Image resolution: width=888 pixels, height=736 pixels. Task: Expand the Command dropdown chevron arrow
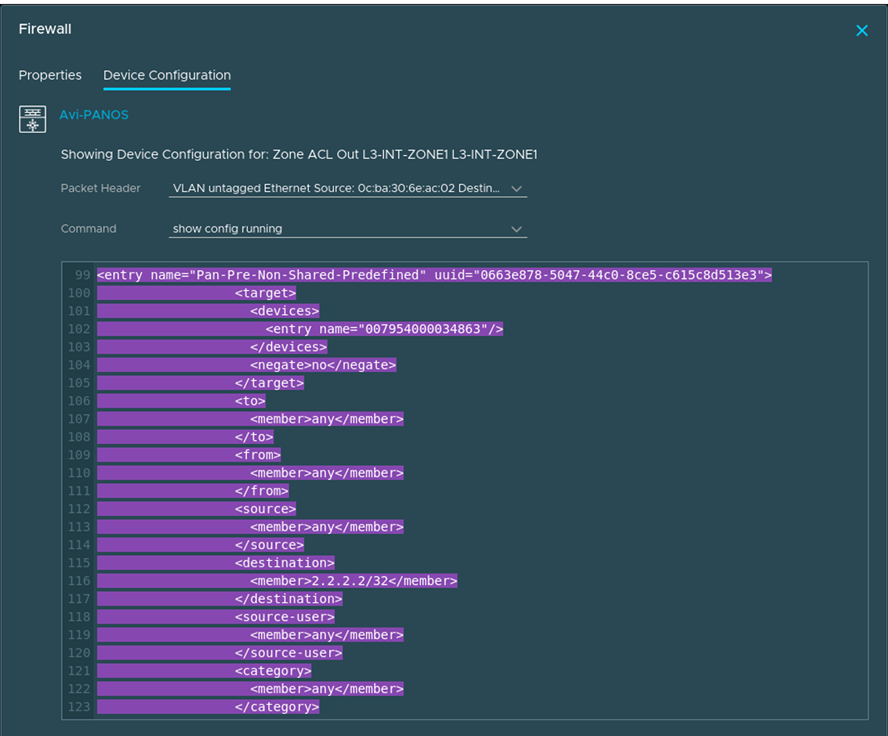(x=517, y=229)
